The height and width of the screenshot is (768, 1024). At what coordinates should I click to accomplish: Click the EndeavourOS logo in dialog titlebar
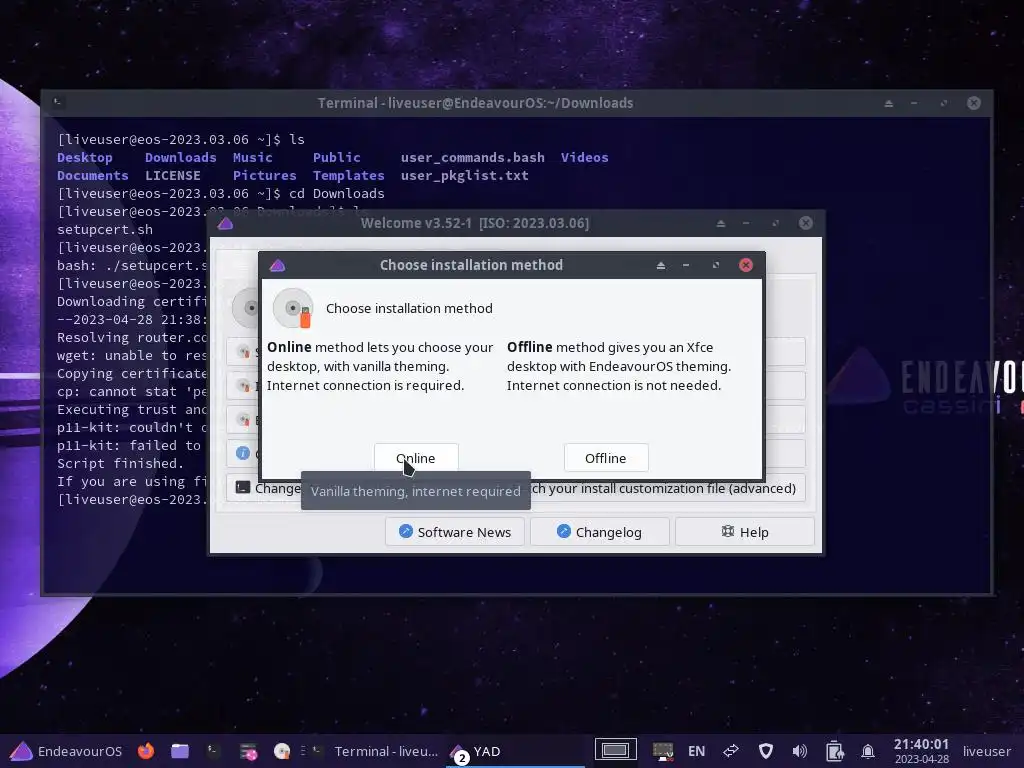(x=277, y=265)
